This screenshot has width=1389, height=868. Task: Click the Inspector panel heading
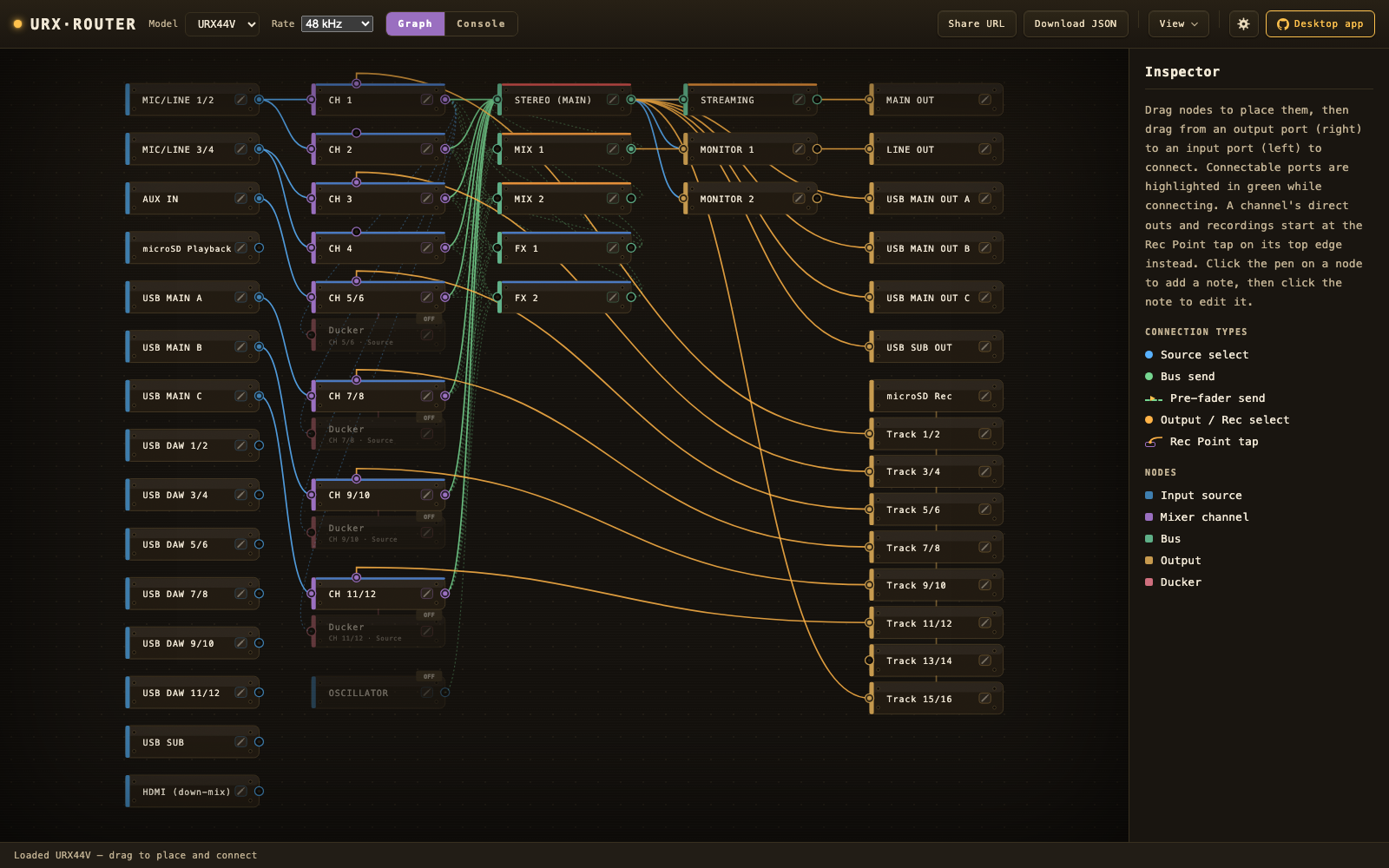pos(1182,72)
